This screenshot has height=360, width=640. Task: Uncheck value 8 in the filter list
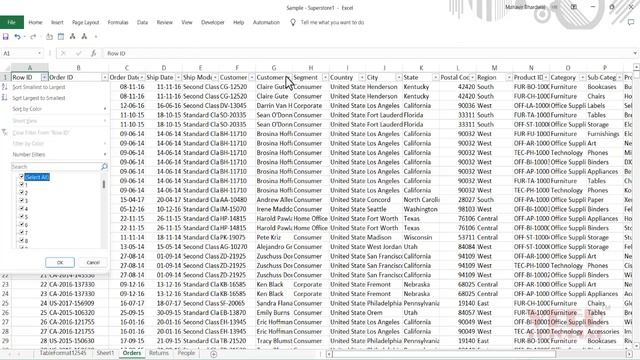(x=22, y=240)
